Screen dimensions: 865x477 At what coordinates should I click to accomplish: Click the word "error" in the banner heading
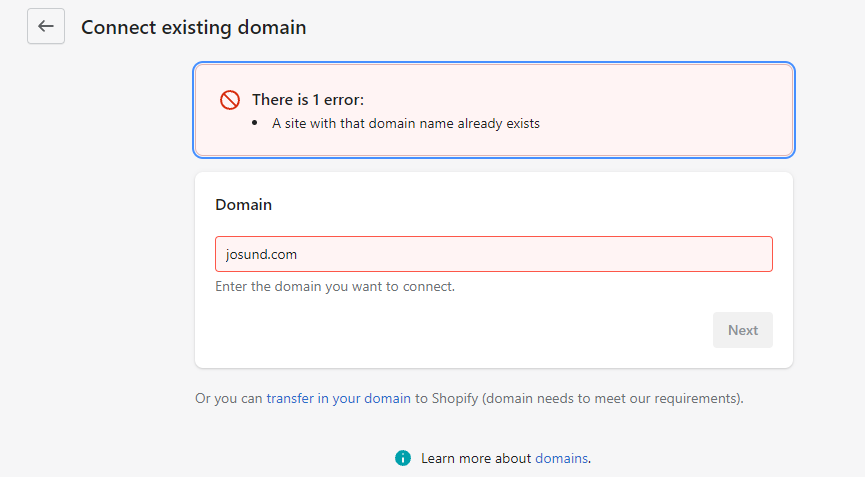[340, 100]
